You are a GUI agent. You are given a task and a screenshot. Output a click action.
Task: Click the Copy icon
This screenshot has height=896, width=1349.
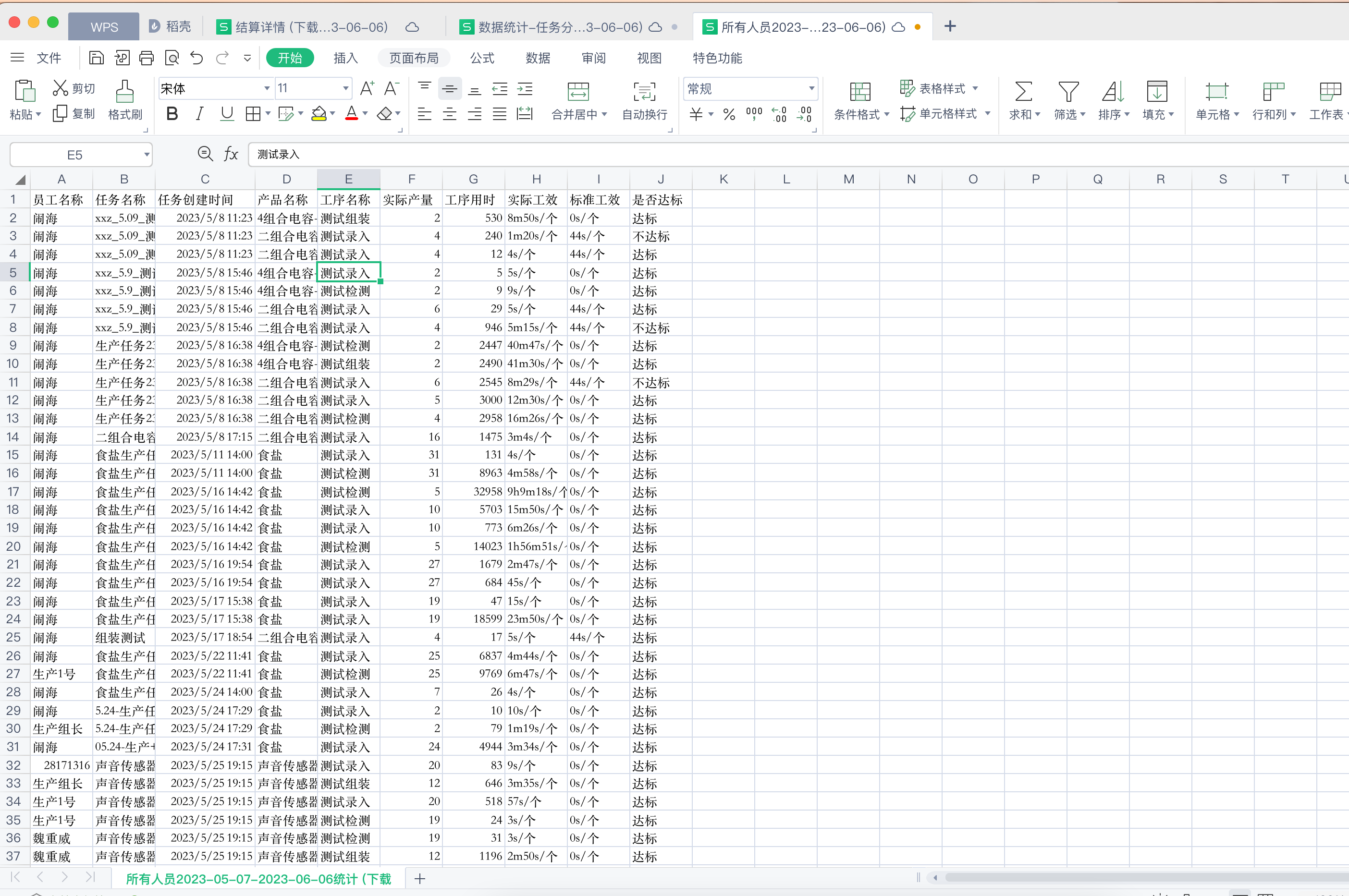60,114
